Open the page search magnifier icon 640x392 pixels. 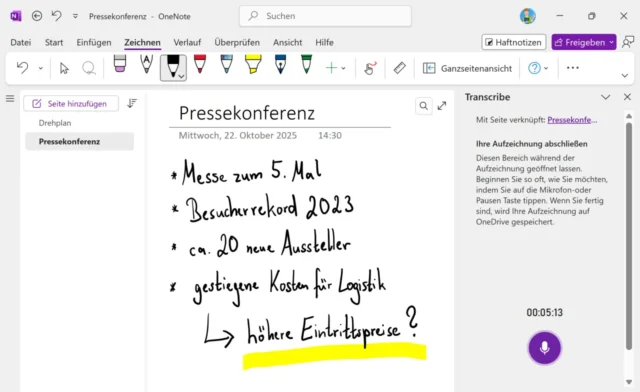(x=424, y=106)
